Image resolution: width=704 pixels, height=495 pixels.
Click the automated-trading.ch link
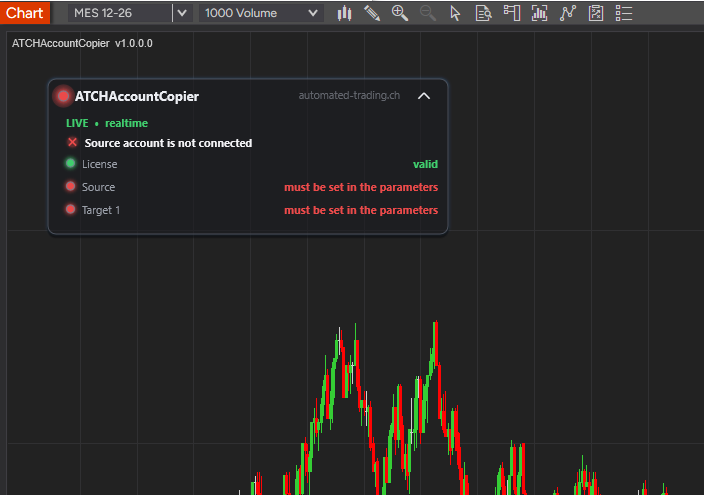[349, 95]
